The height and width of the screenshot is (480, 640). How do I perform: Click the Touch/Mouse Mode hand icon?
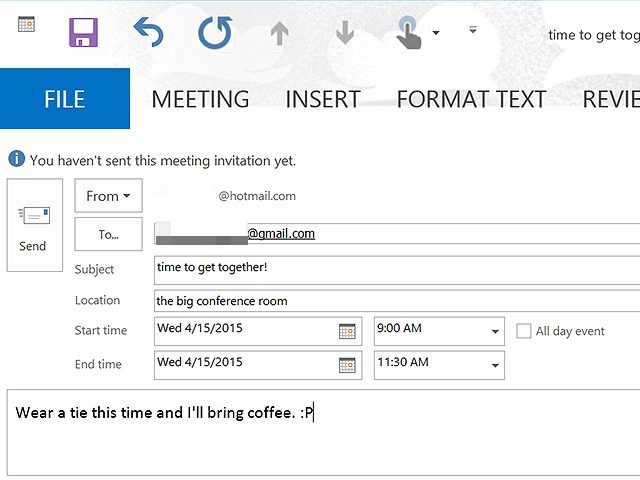pos(409,33)
